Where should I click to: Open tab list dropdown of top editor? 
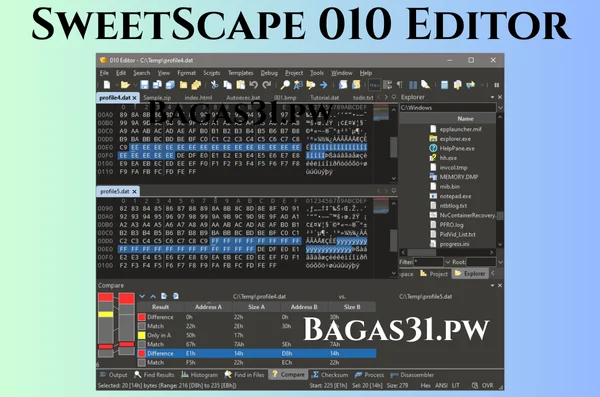(393, 97)
